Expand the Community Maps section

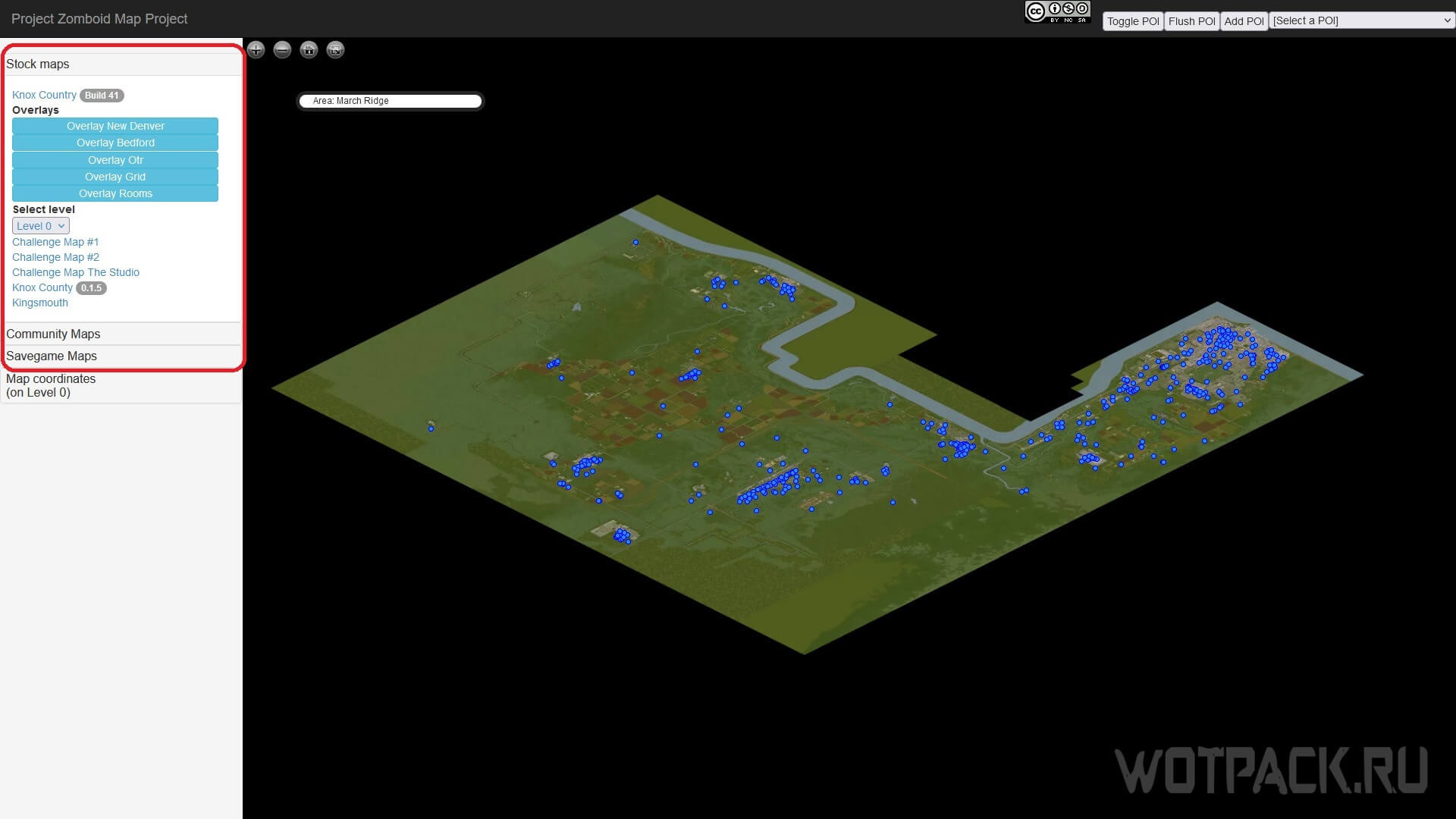(52, 333)
